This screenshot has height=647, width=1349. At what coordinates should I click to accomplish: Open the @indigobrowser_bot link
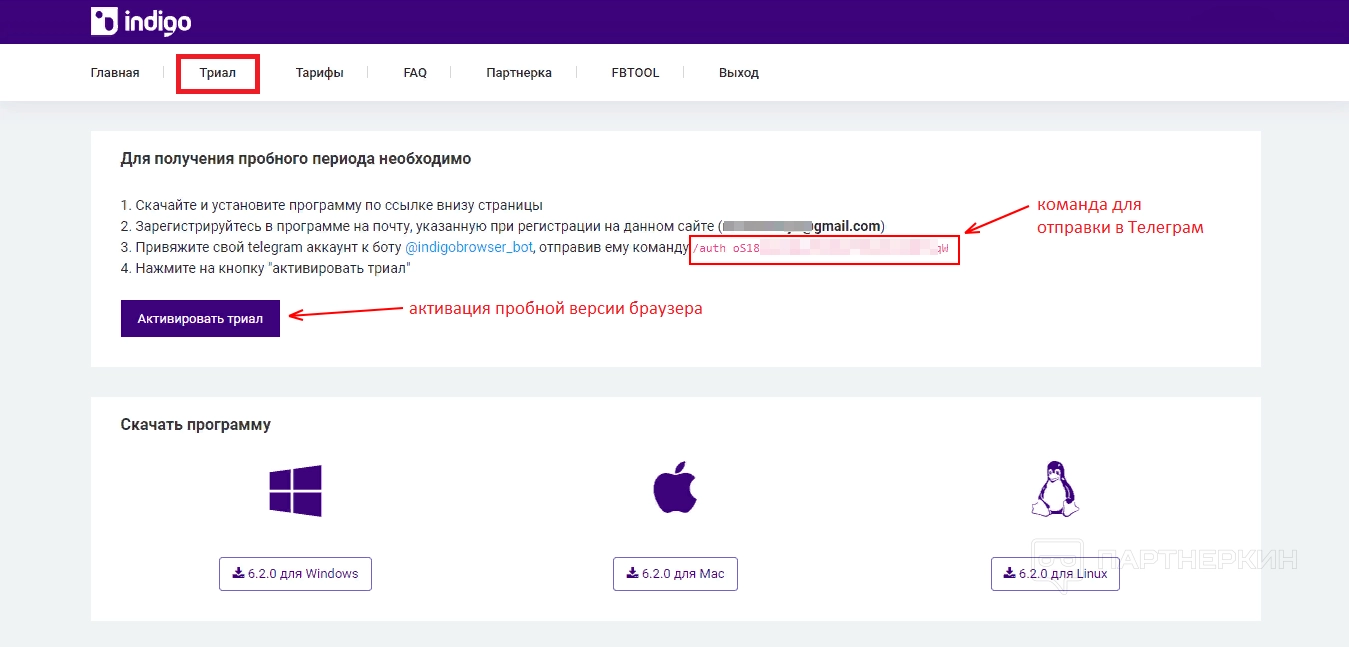[468, 247]
